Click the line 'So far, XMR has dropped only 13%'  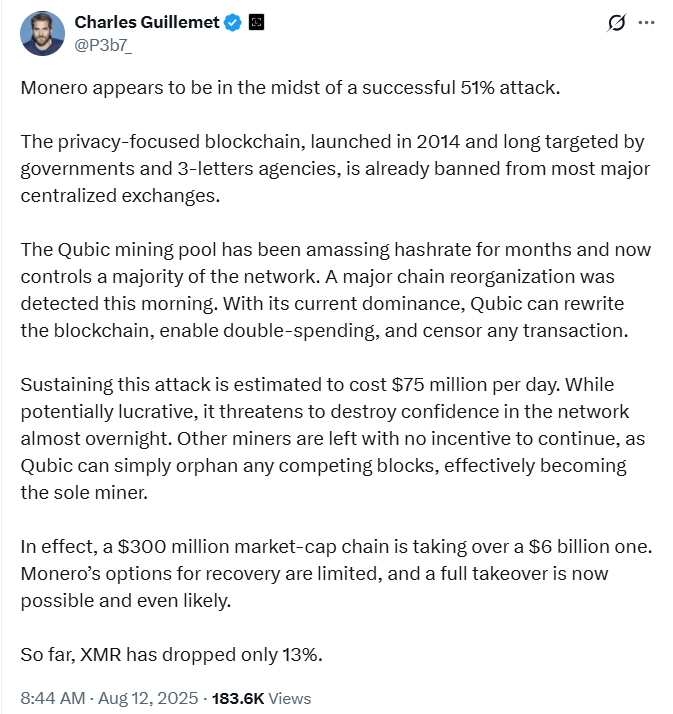pos(172,655)
